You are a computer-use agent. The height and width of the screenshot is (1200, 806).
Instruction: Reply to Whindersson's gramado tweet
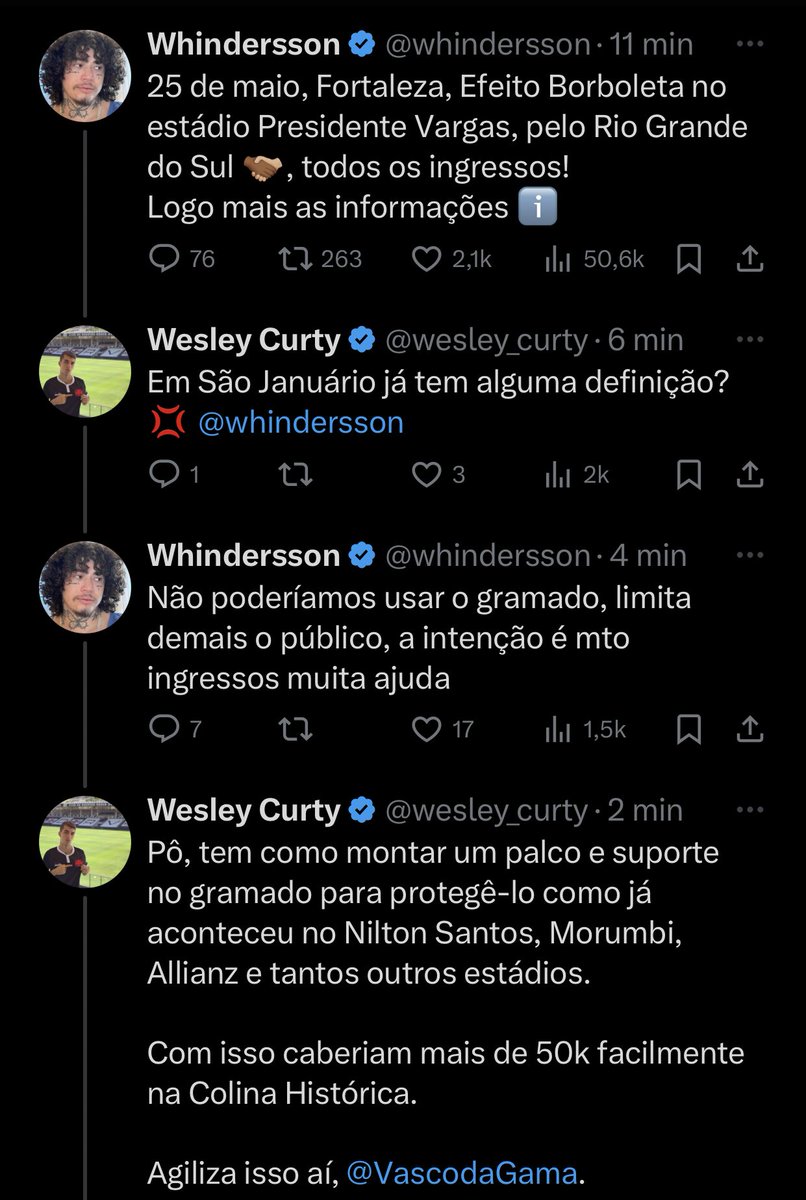pyautogui.click(x=163, y=730)
